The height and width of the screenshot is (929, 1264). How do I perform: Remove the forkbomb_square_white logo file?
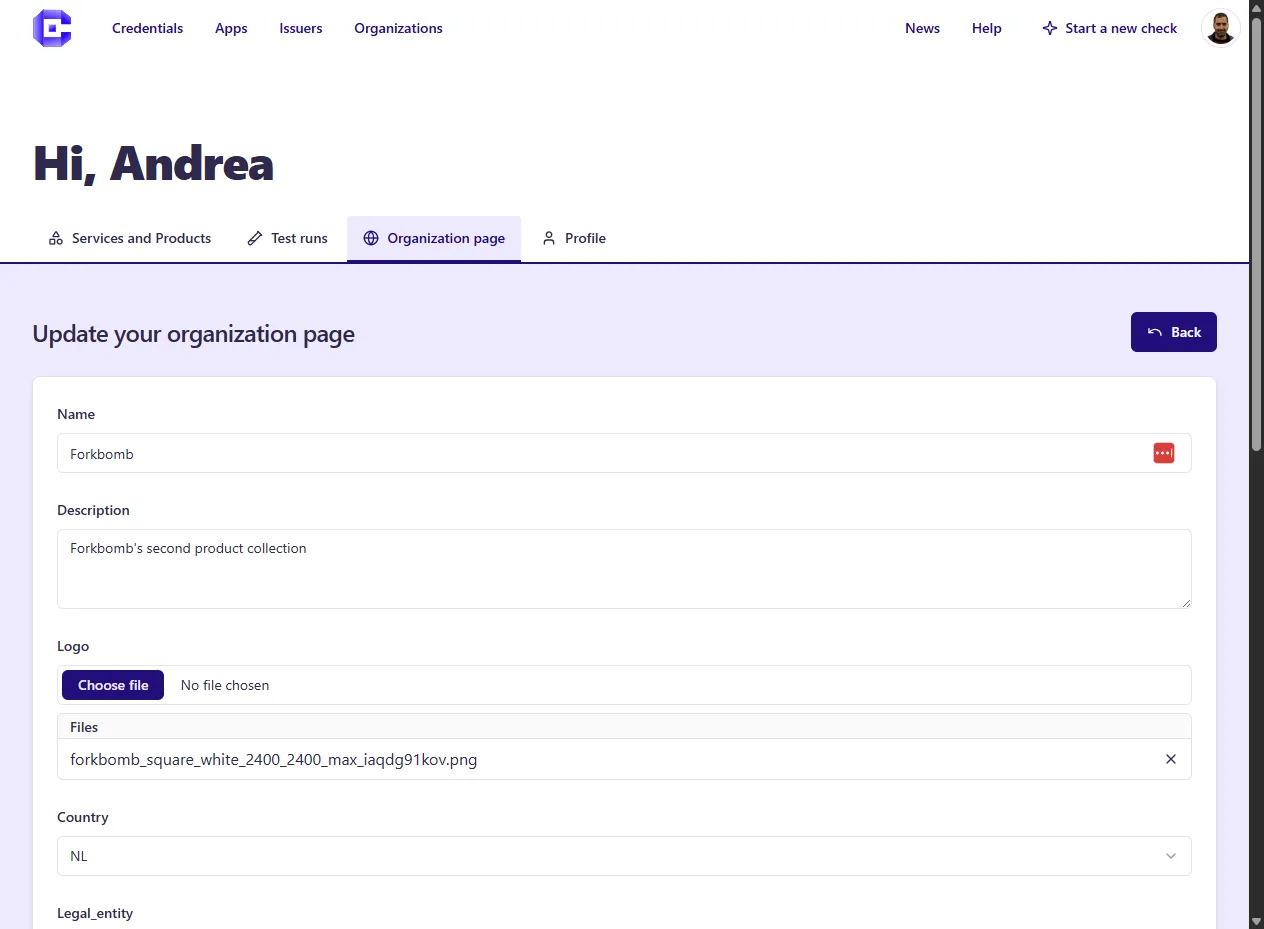(x=1171, y=759)
